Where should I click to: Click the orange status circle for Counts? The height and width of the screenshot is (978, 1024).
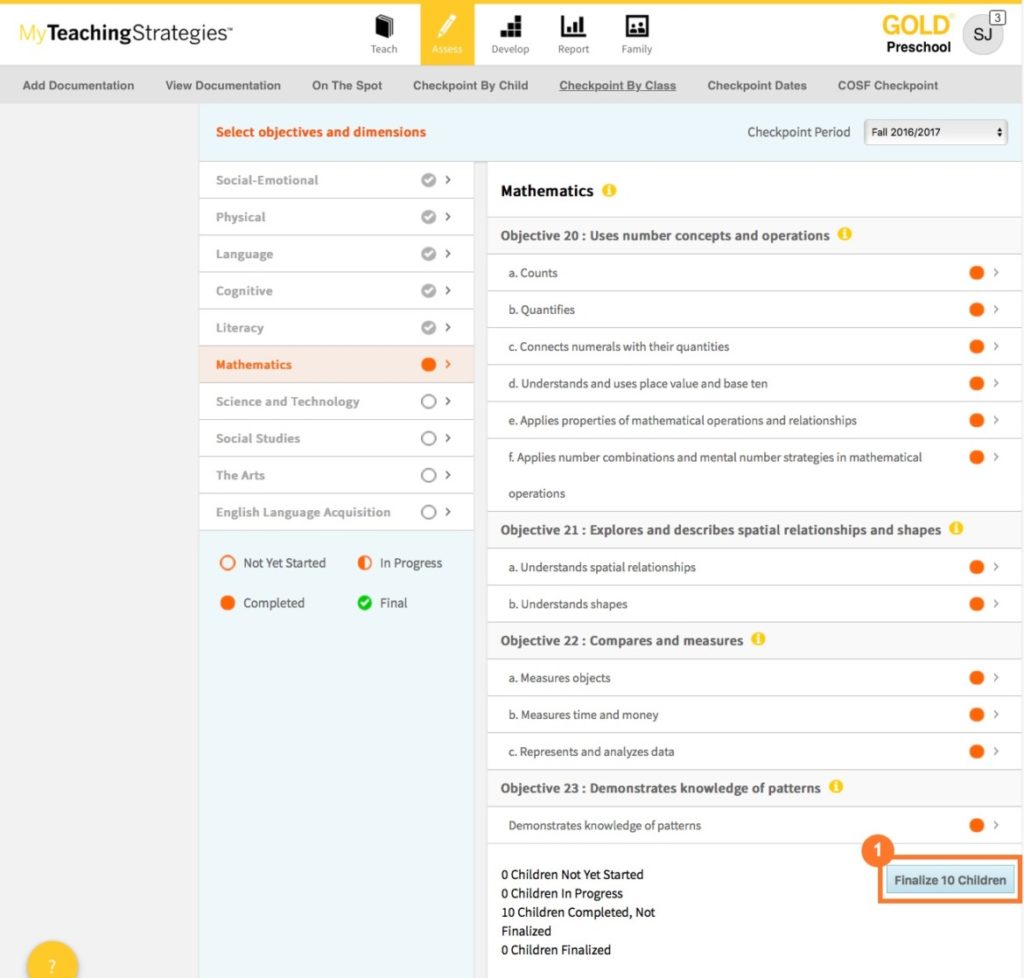coord(976,273)
